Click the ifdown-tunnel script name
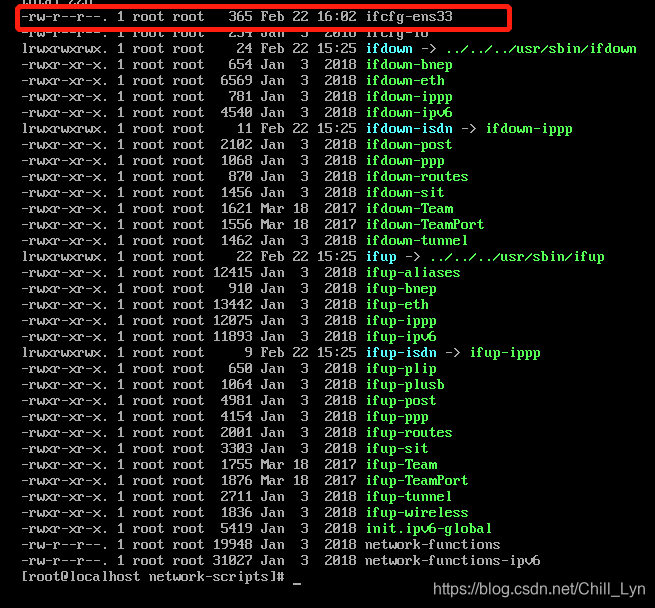655x608 pixels. 417,241
